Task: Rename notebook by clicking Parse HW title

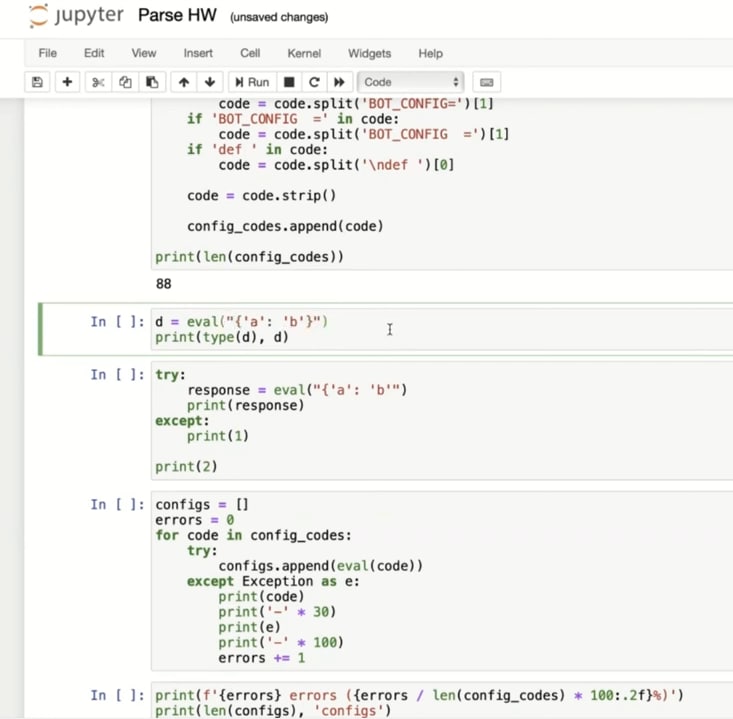Action: click(177, 15)
